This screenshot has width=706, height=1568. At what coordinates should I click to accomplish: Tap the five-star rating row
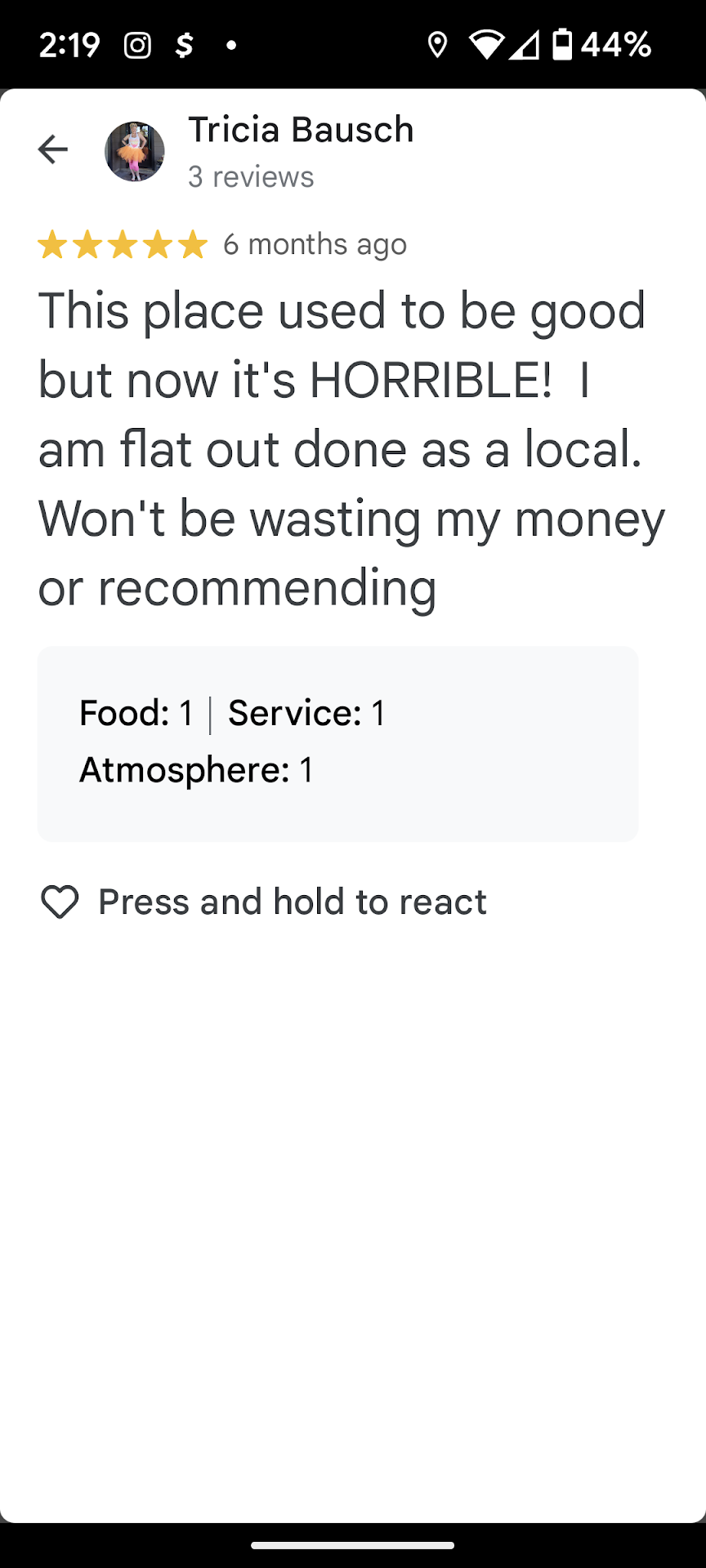123,244
